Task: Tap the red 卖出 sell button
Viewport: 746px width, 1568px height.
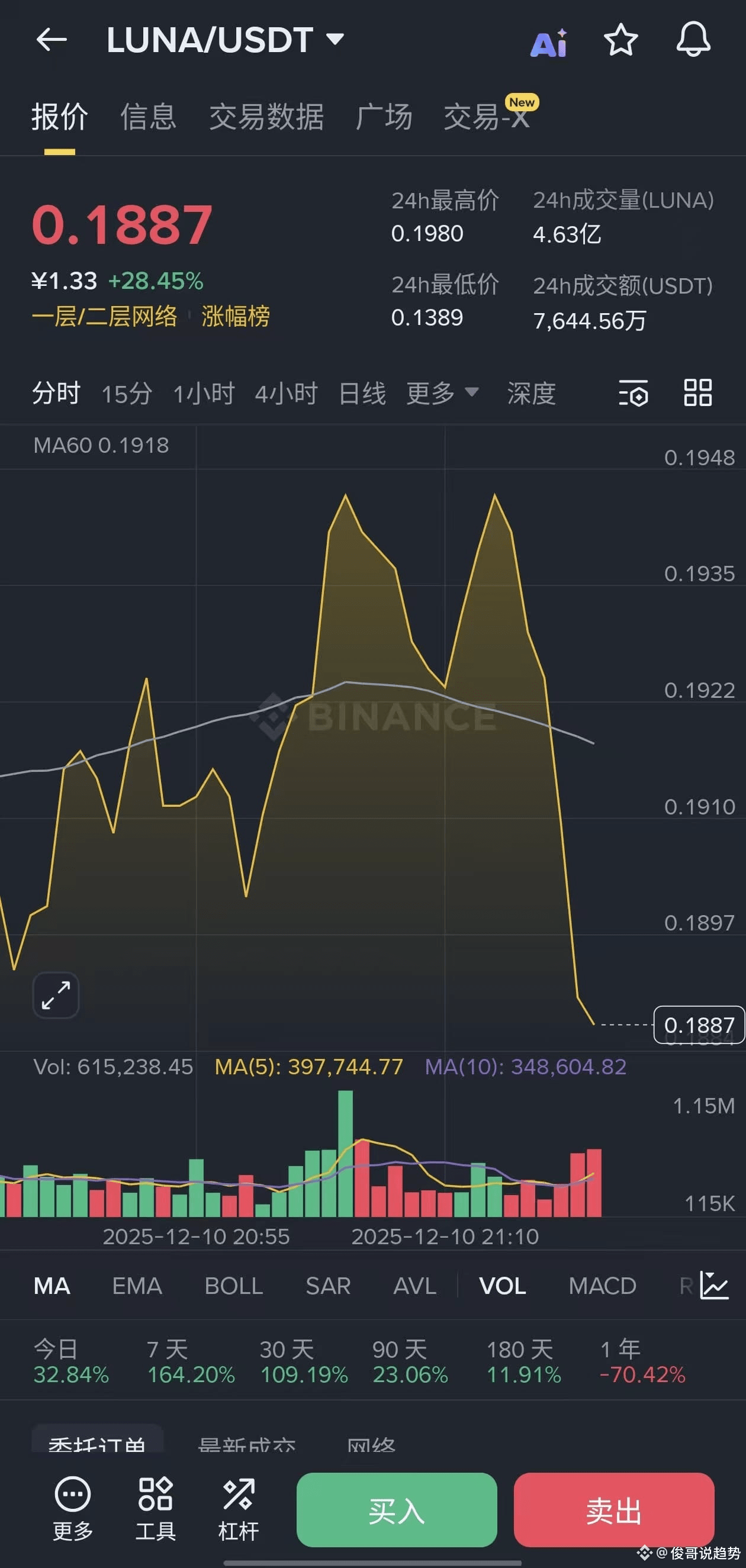Action: click(614, 1509)
